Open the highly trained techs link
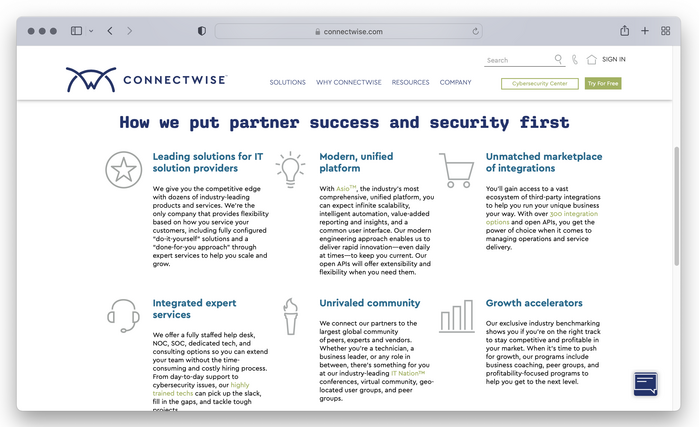This screenshot has height=427, width=699. 201,389
